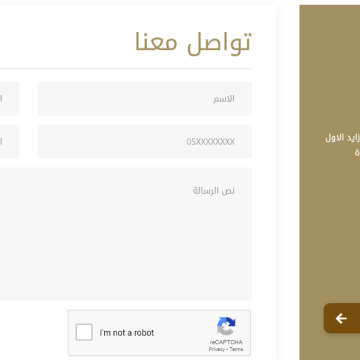Open the reCAPTCHA Privacy link

(217, 349)
